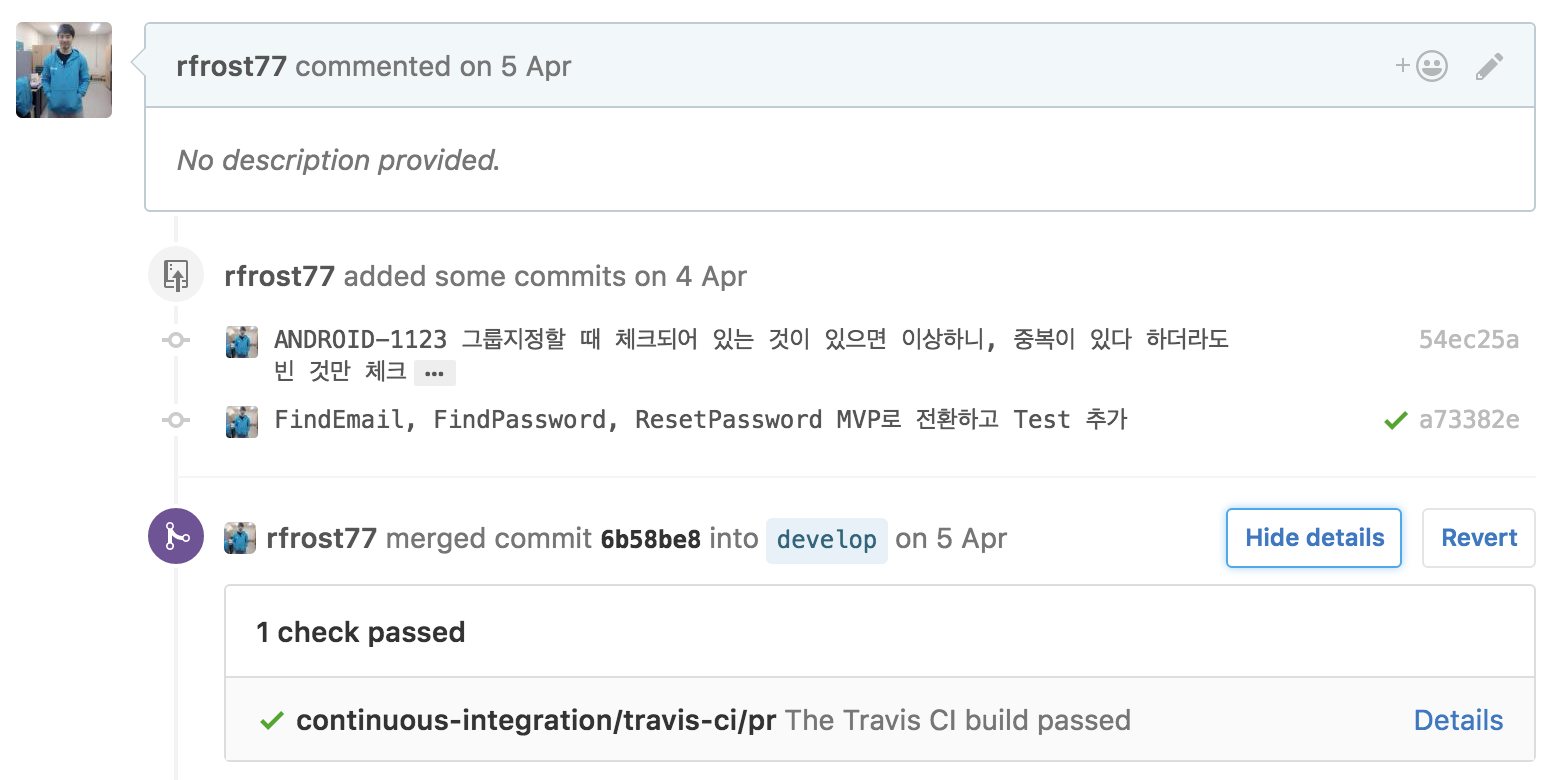
Task: Click small avatar in merged commit line
Action: tap(240, 538)
